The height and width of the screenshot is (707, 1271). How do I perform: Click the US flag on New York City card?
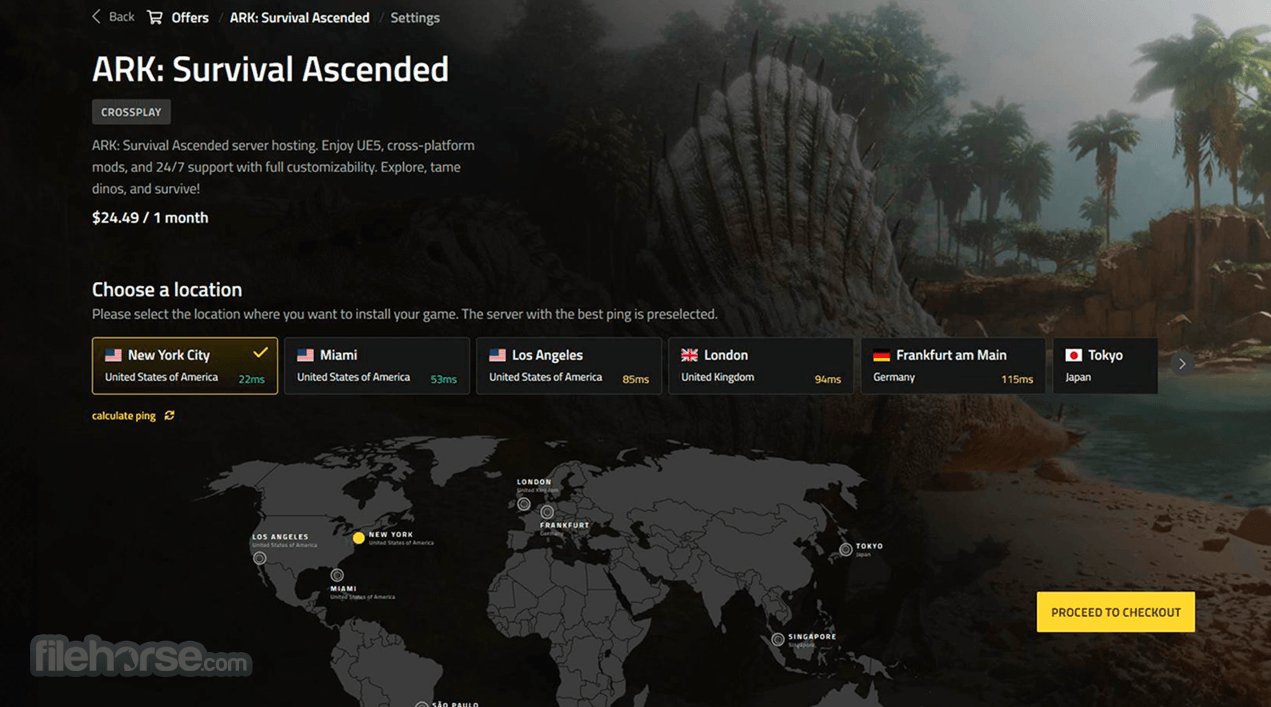[113, 355]
